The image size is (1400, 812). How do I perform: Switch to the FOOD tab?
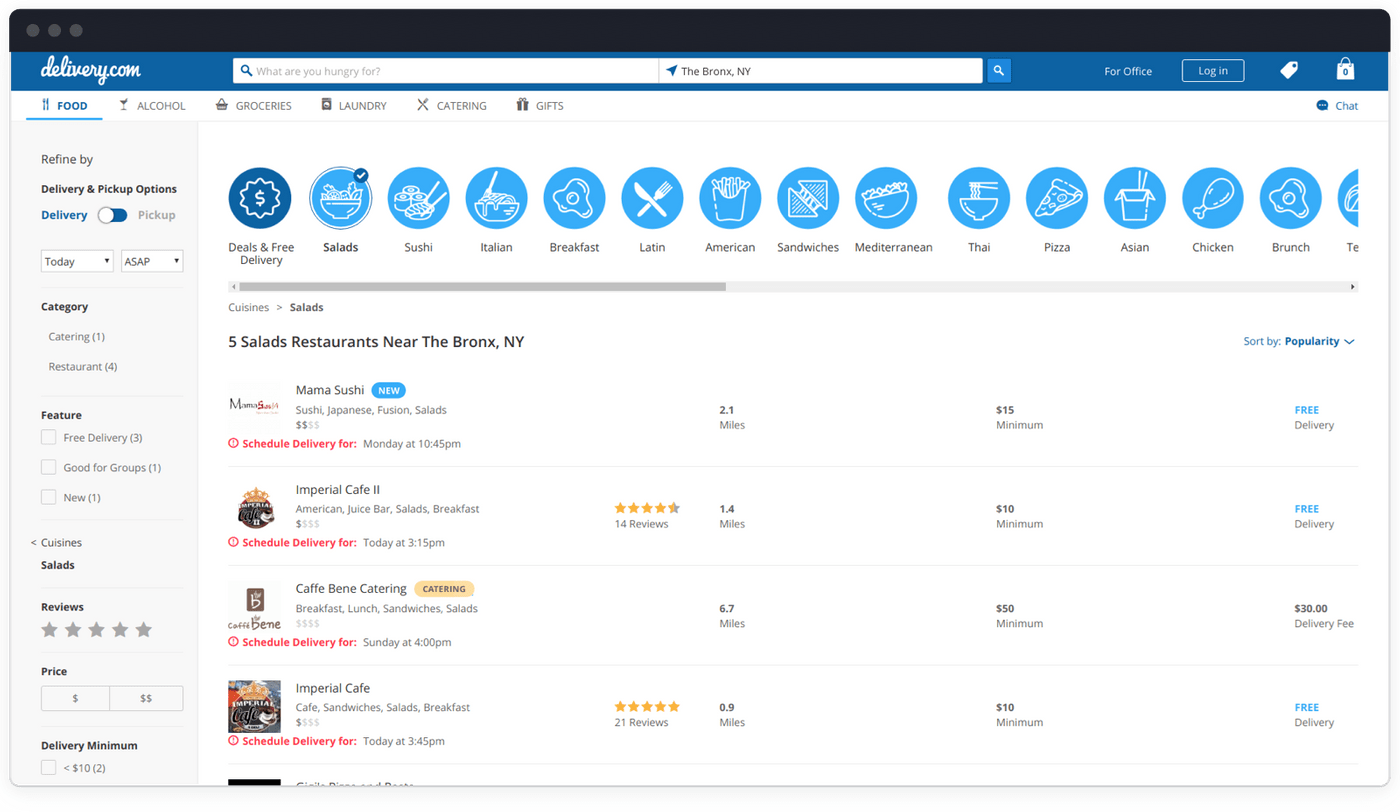tap(64, 105)
